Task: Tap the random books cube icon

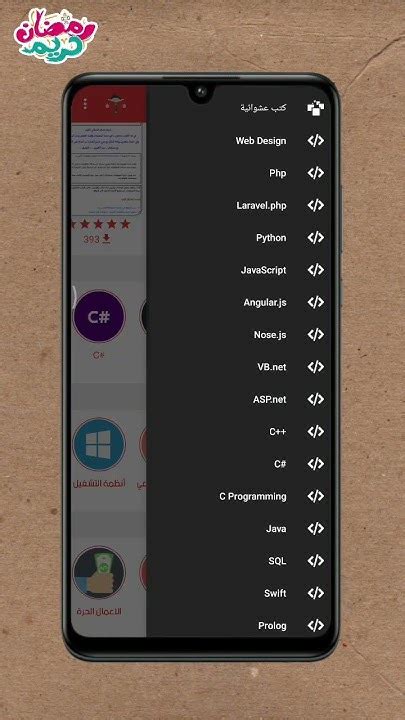Action: point(315,108)
